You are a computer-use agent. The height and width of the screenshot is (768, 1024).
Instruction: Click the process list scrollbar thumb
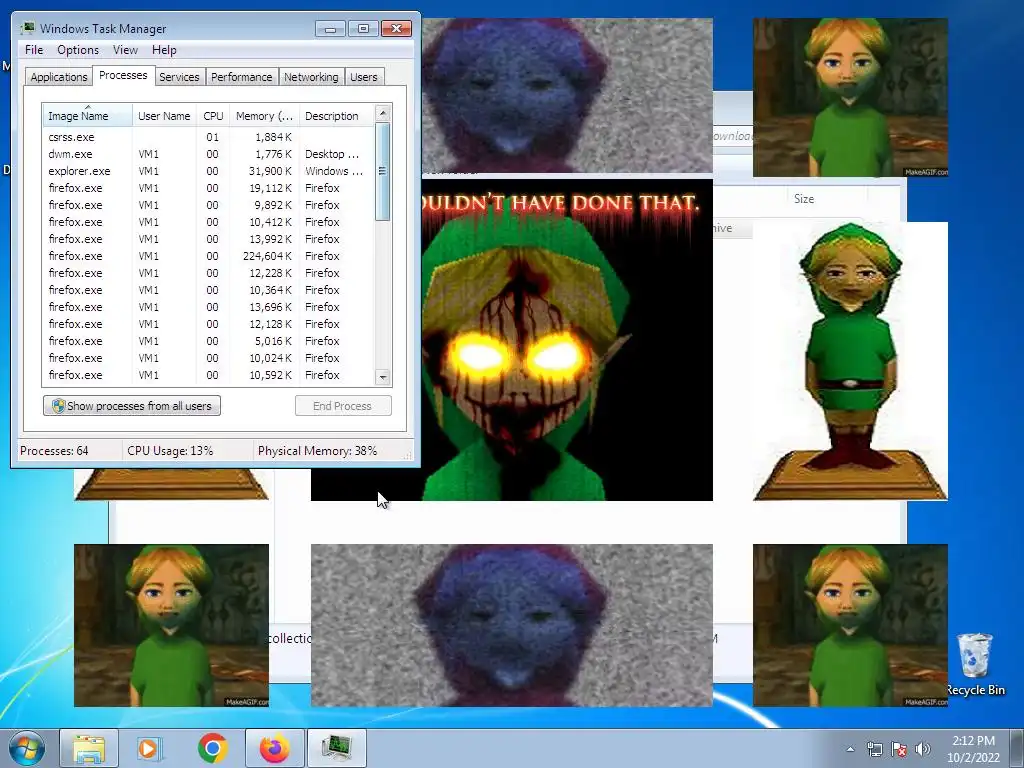click(x=383, y=171)
